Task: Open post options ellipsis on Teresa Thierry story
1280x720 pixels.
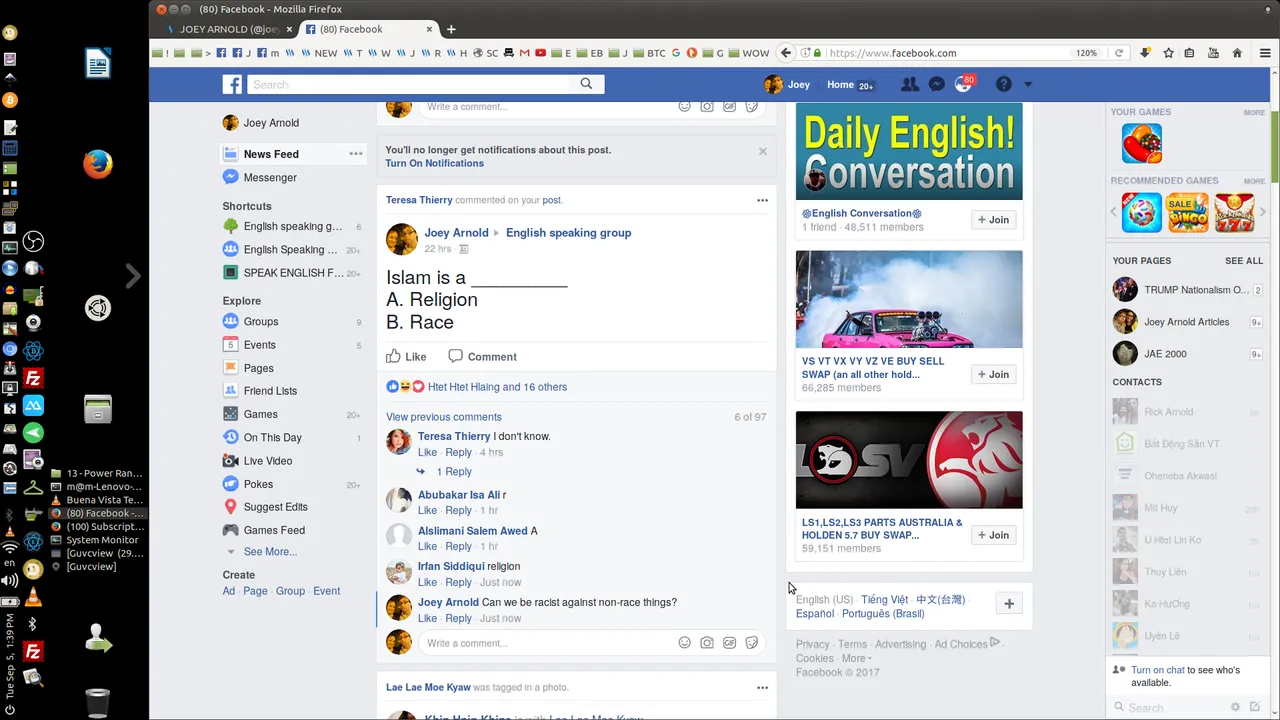Action: point(762,200)
